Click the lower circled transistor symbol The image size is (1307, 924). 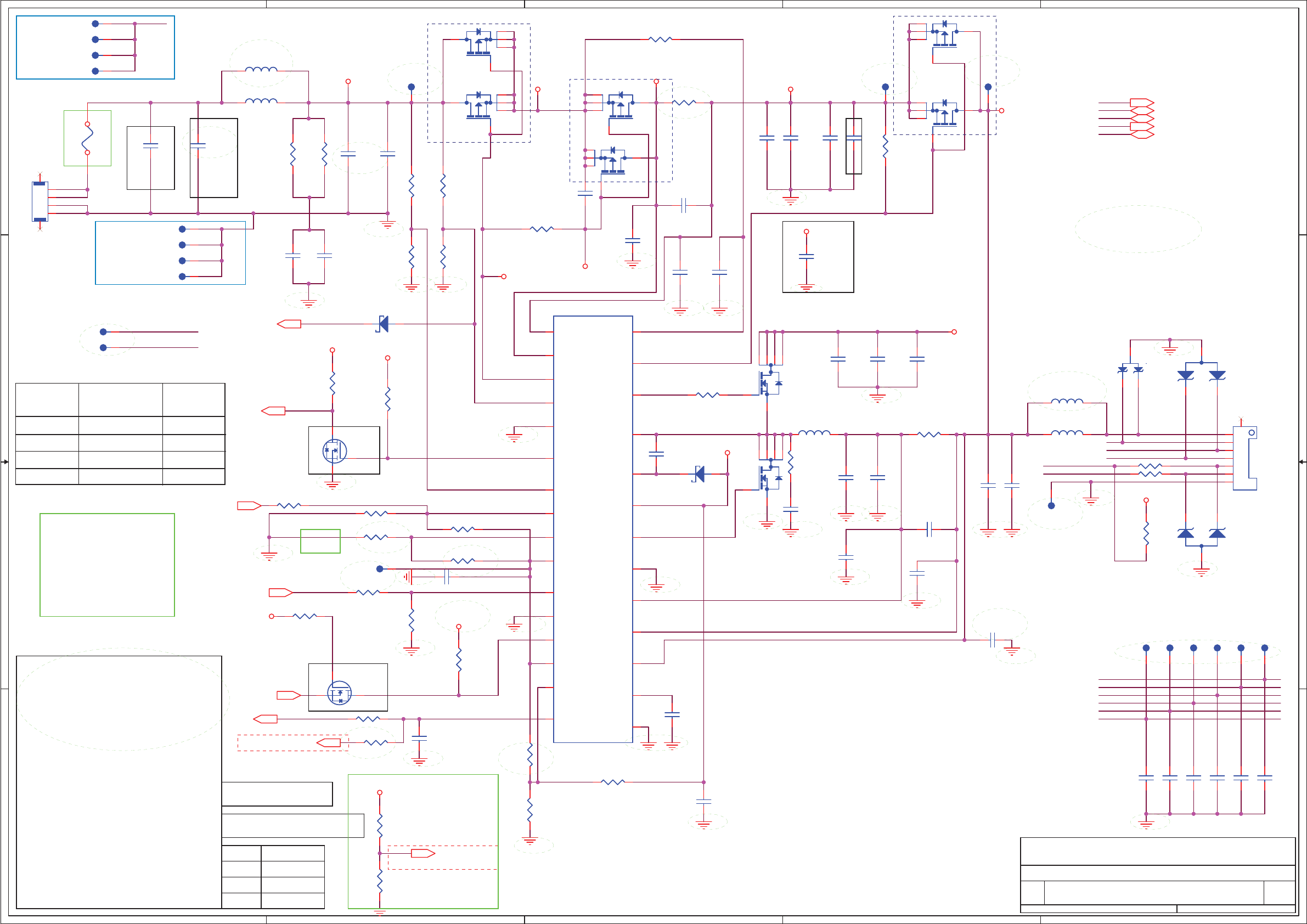click(x=339, y=693)
